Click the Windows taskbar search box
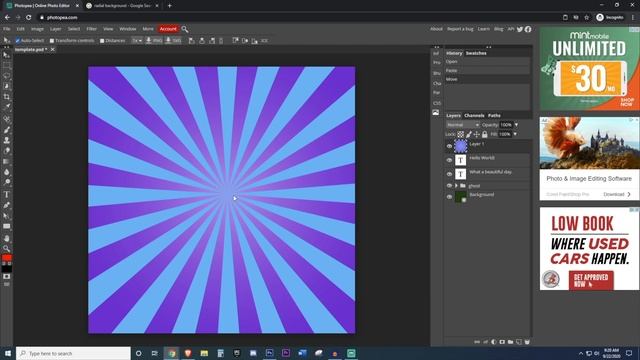 [x=73, y=353]
